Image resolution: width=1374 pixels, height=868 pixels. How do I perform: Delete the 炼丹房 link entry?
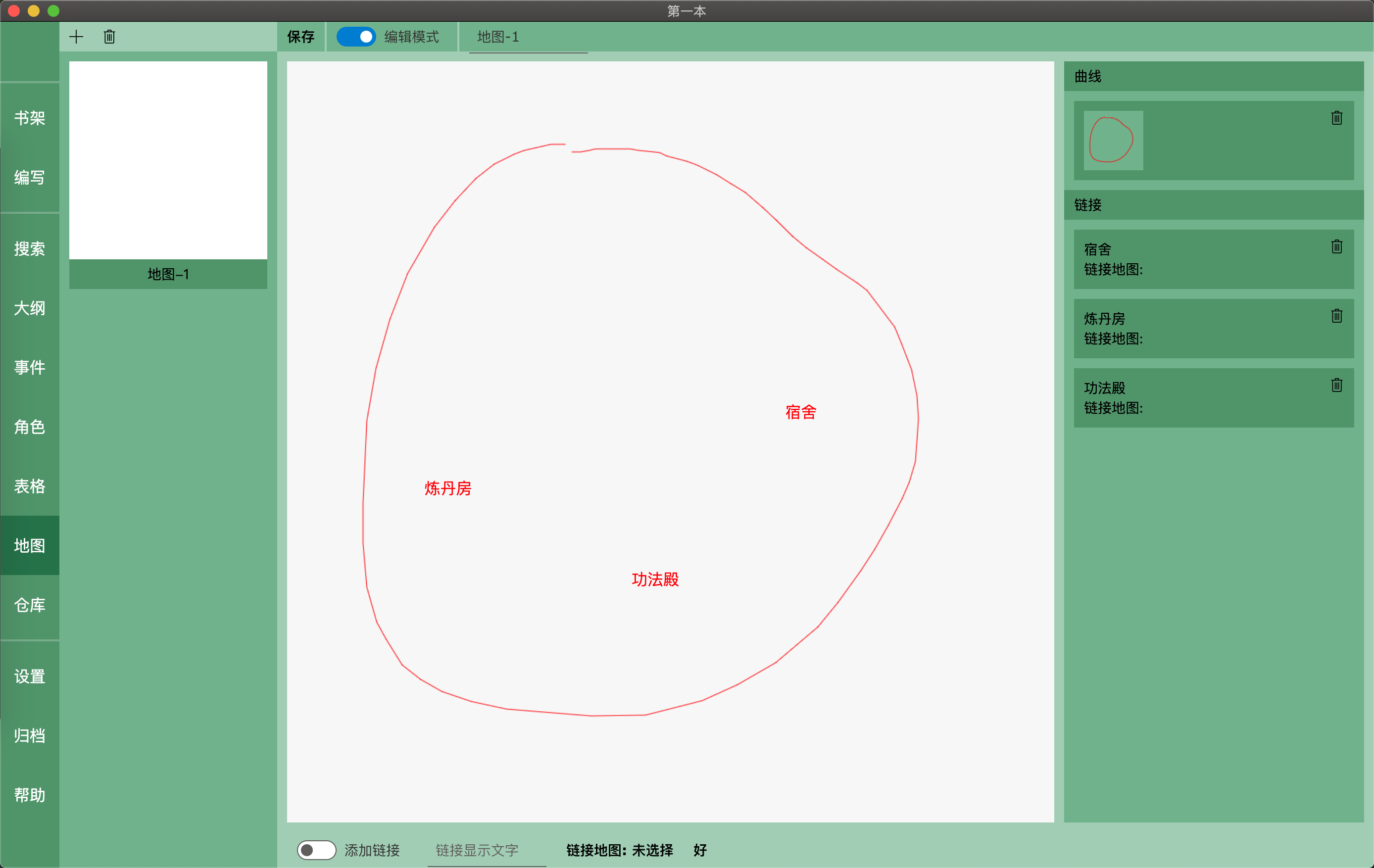[1336, 316]
